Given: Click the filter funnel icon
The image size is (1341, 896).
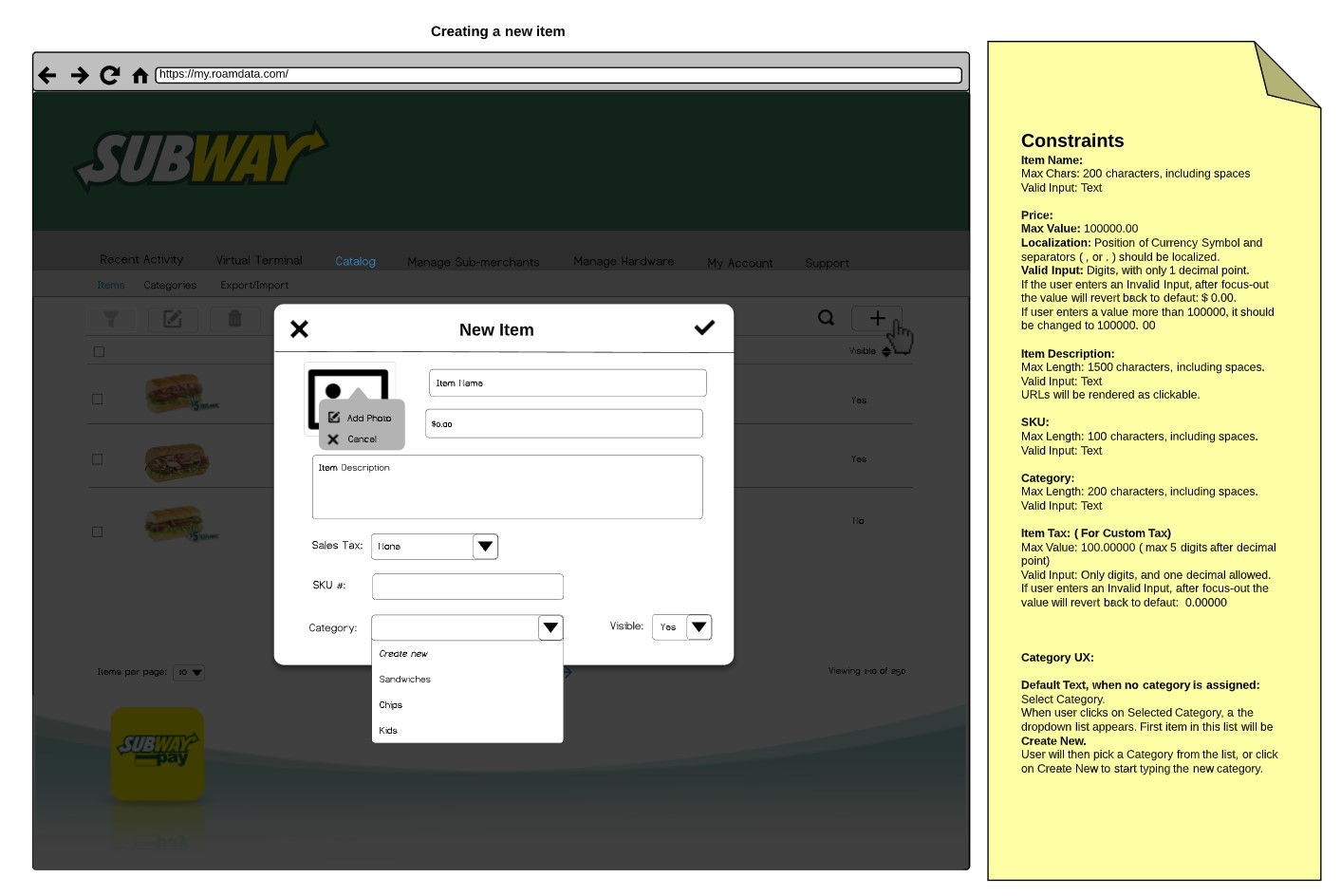Looking at the screenshot, I should click(111, 319).
